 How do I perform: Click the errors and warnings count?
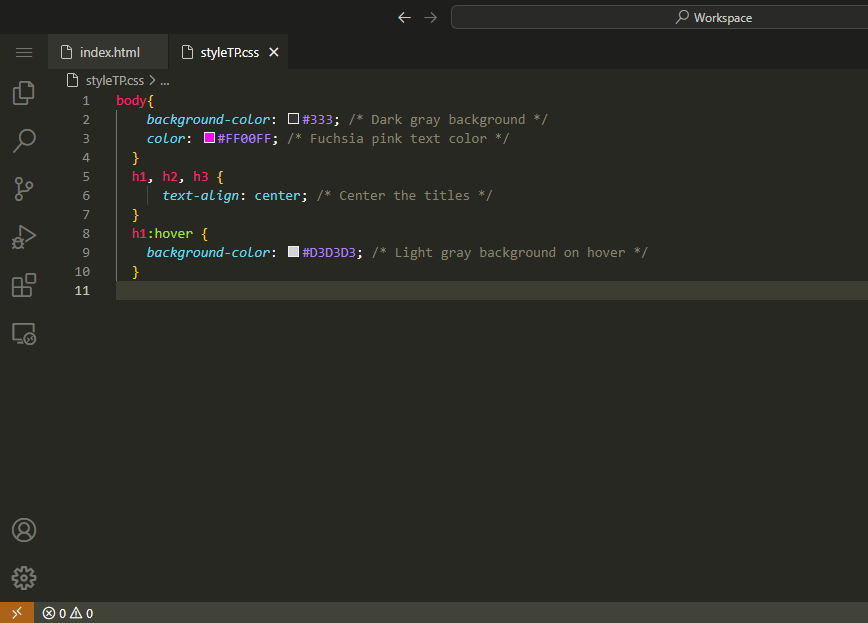68,613
